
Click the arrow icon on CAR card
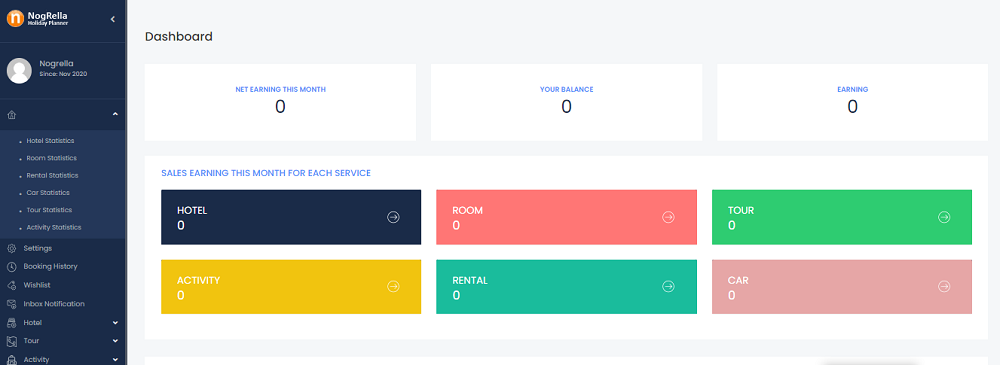click(x=944, y=287)
